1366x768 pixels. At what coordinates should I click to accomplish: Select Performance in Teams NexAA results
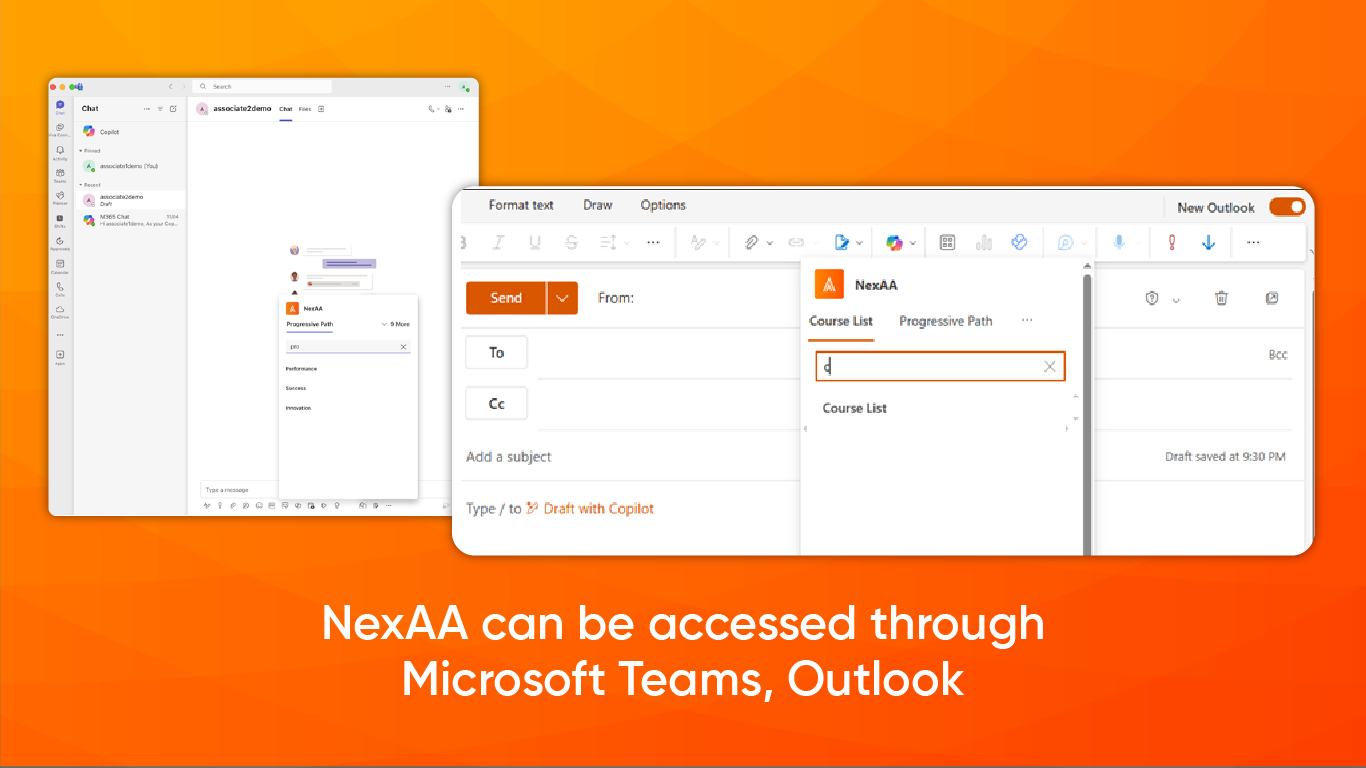pyautogui.click(x=301, y=368)
